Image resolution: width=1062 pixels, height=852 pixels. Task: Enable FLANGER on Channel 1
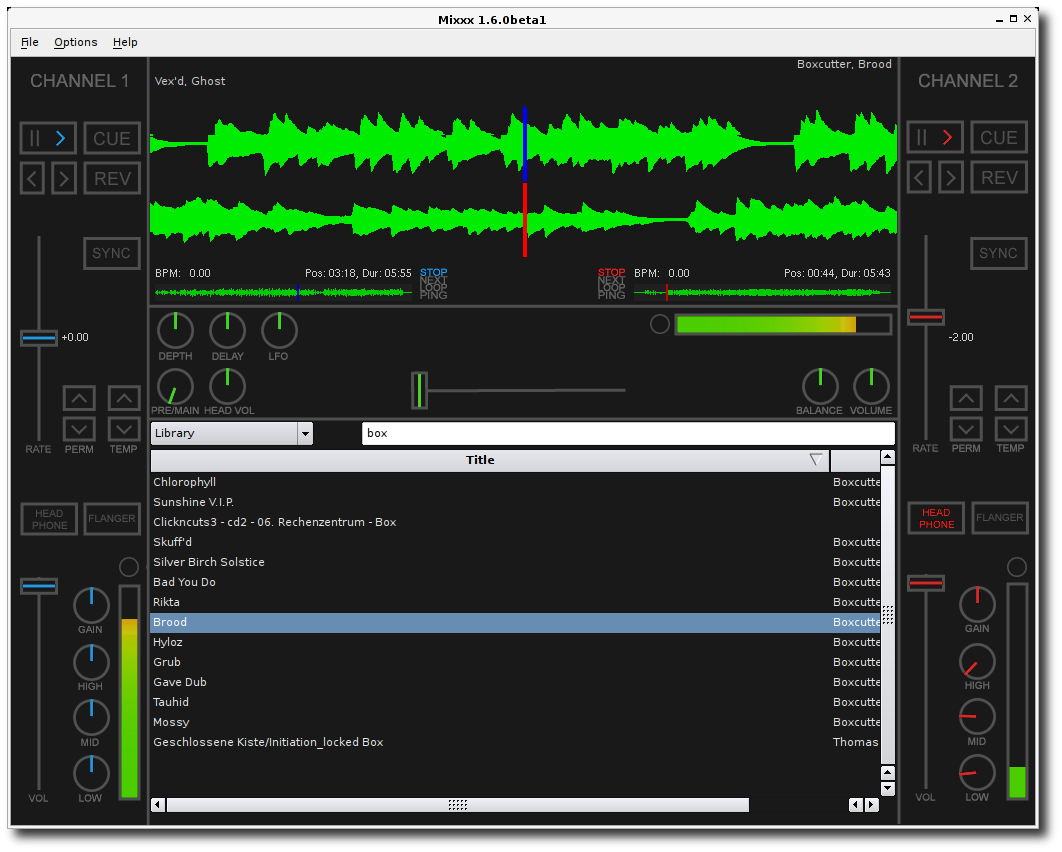click(112, 518)
